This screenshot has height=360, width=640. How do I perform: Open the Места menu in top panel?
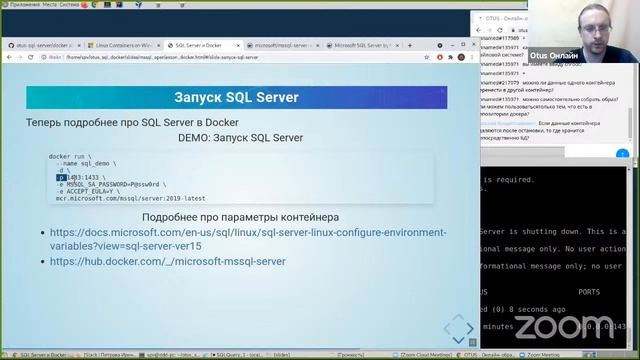click(x=49, y=4)
